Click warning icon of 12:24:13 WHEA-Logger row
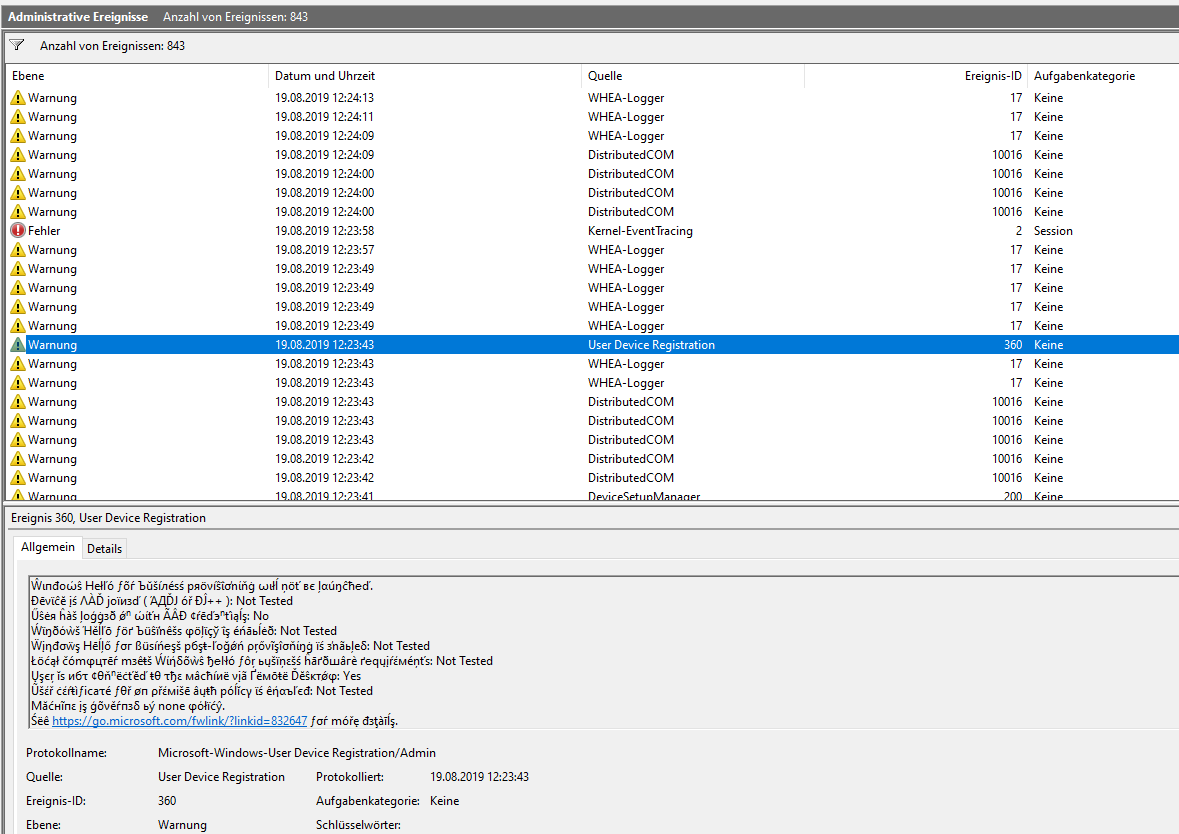 18,98
